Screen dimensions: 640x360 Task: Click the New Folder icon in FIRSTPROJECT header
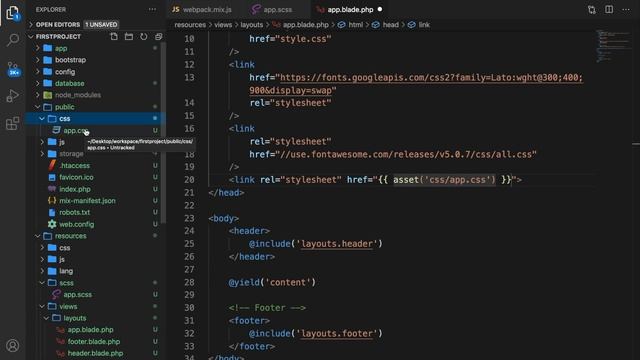tap(129, 36)
